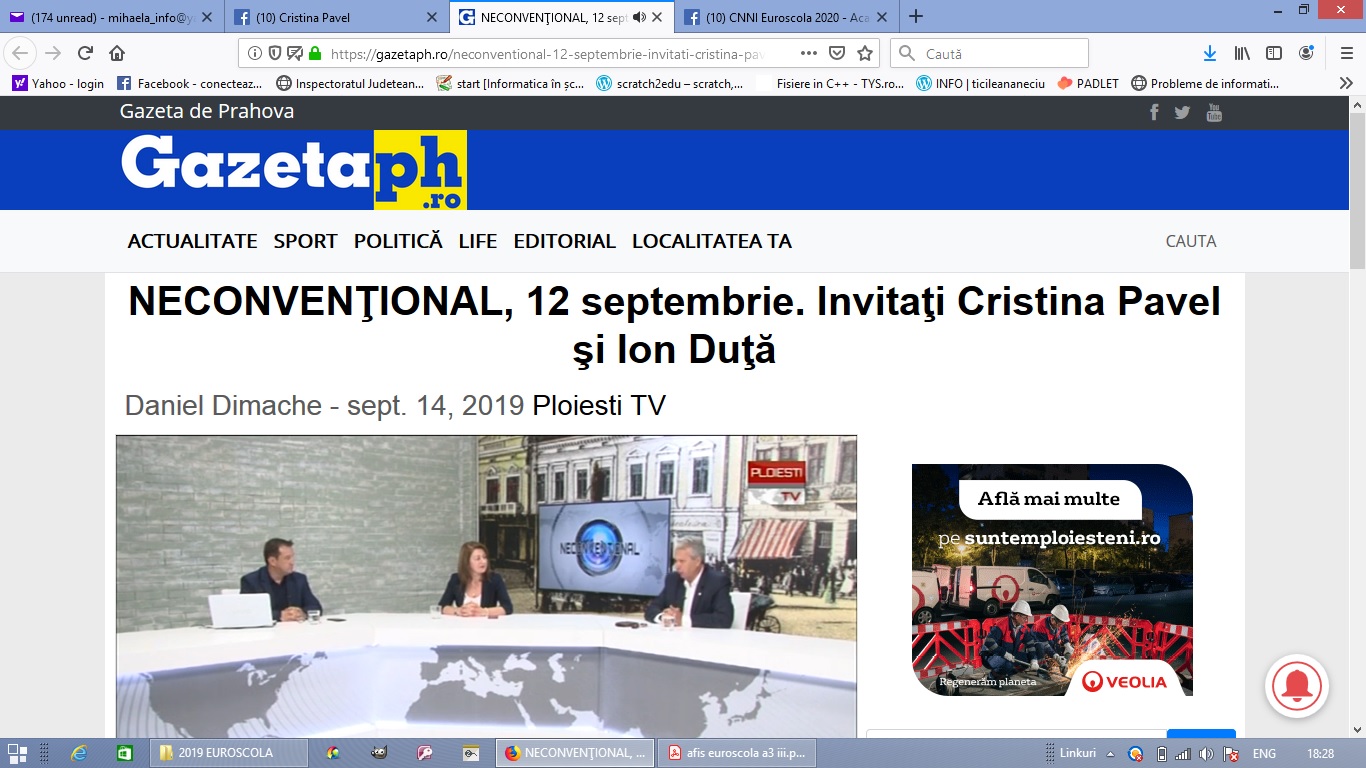Screen dimensions: 1366x768
Task: Click the CAUTA search link
Action: (x=1191, y=241)
